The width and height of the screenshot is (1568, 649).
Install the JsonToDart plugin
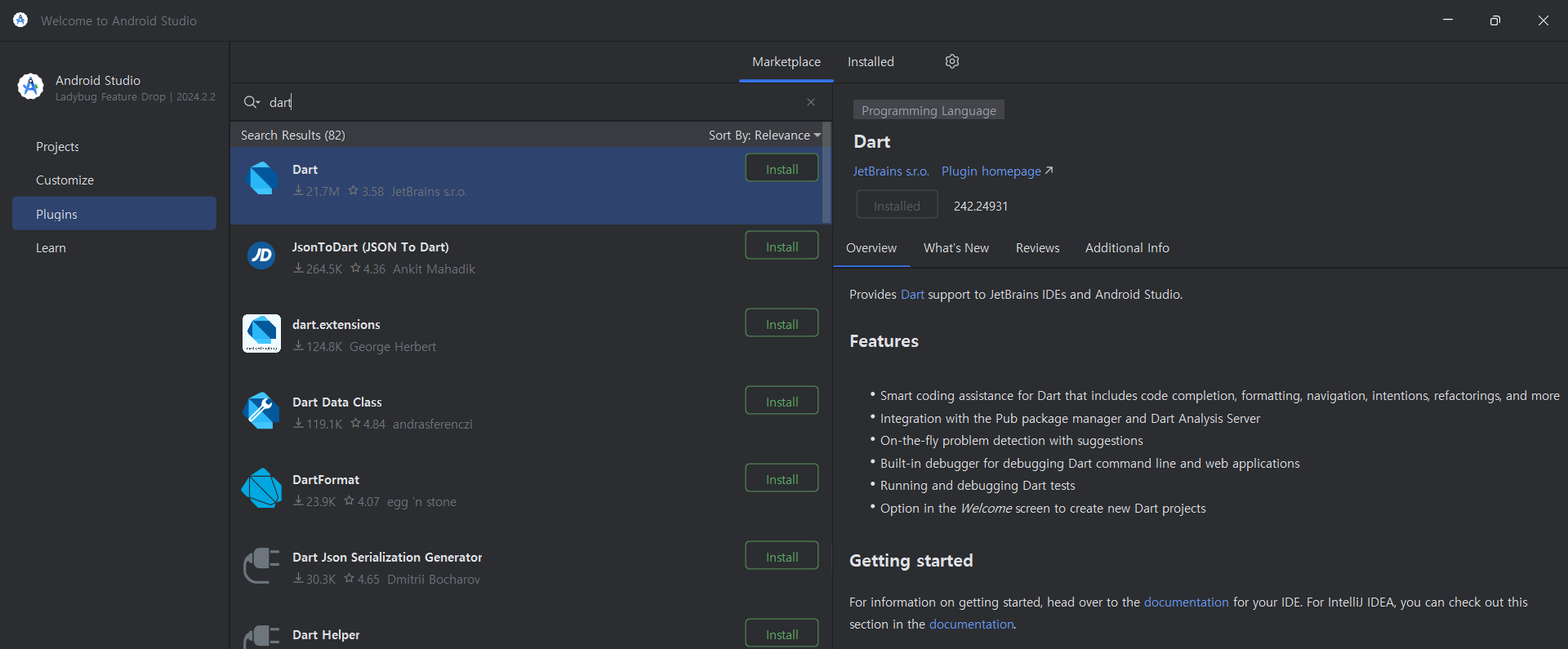[x=782, y=247]
